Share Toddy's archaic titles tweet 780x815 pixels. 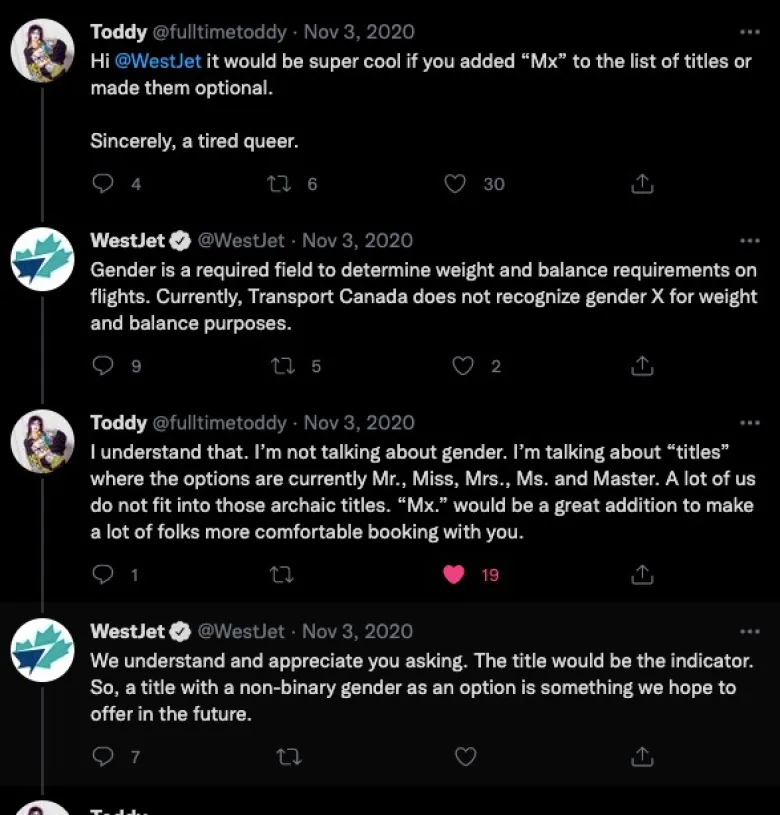point(643,575)
